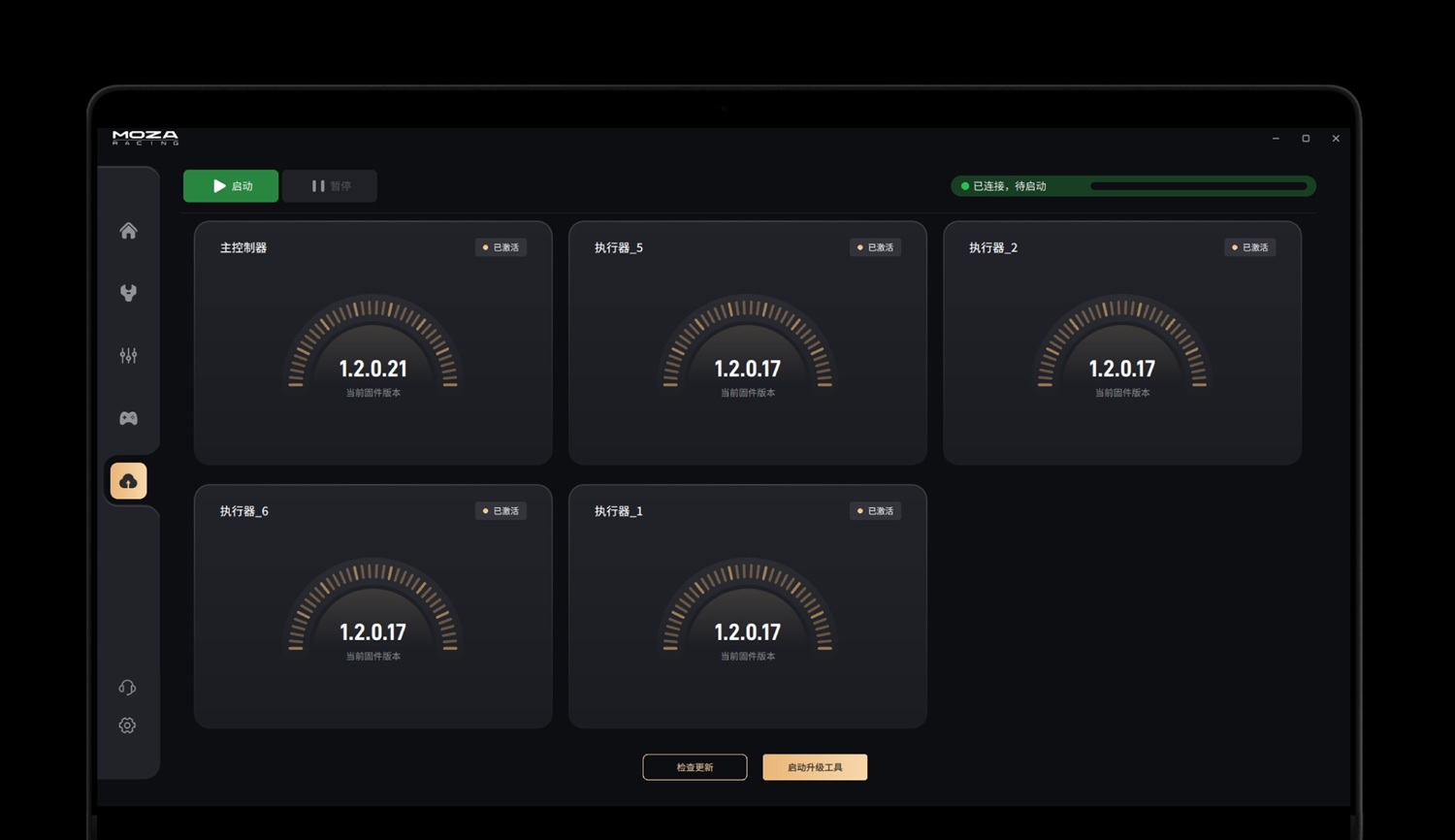Click the 执行器_5 card title

619,248
